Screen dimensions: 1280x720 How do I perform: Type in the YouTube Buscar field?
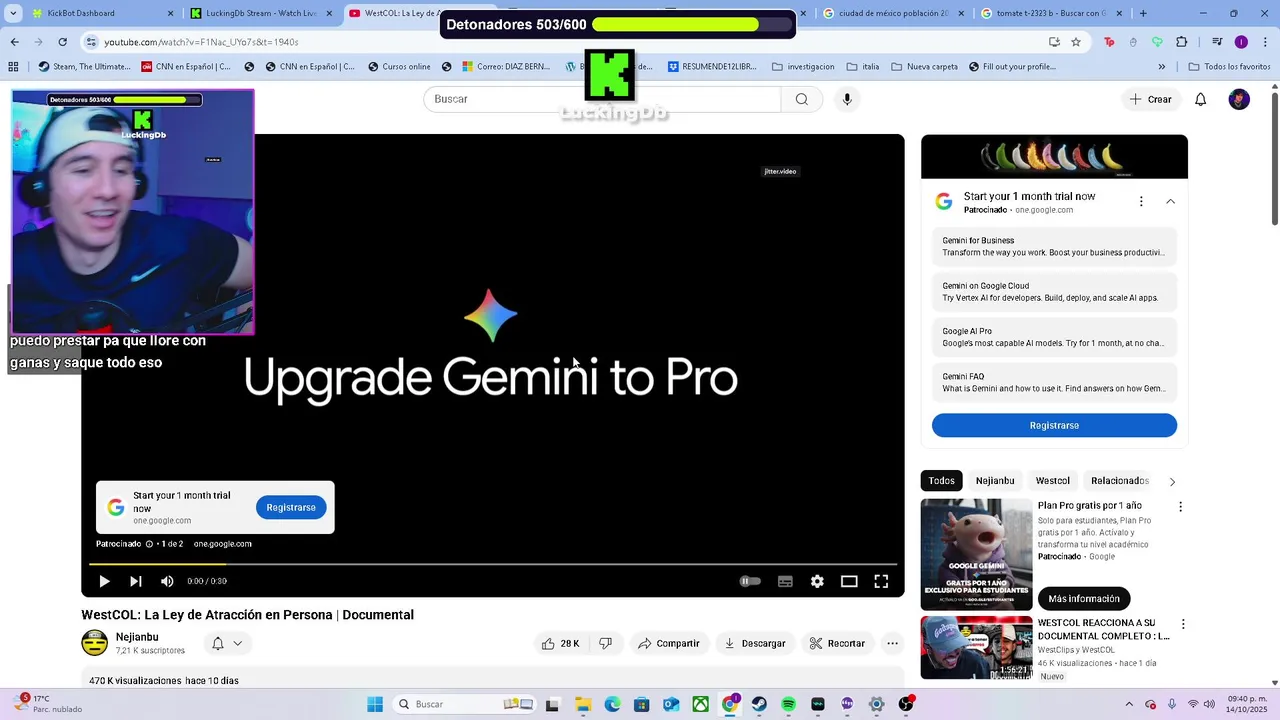coord(602,99)
